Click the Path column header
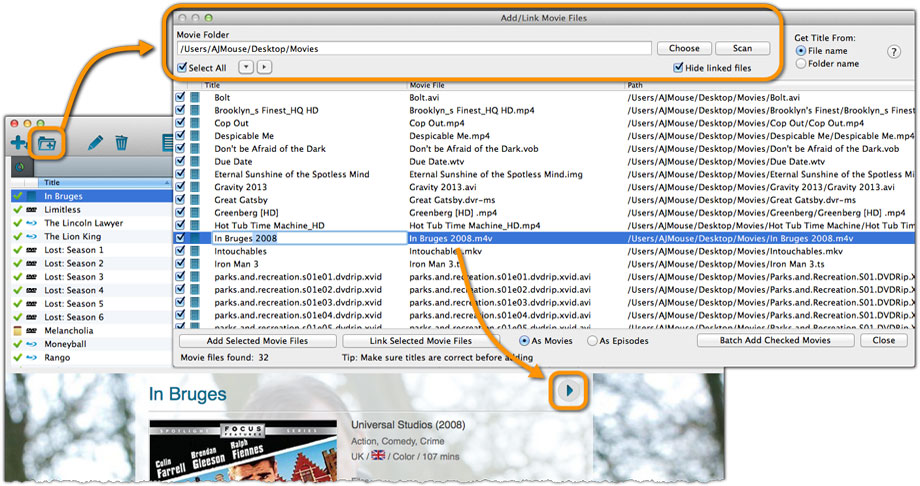Image resolution: width=920 pixels, height=486 pixels. tap(770, 85)
